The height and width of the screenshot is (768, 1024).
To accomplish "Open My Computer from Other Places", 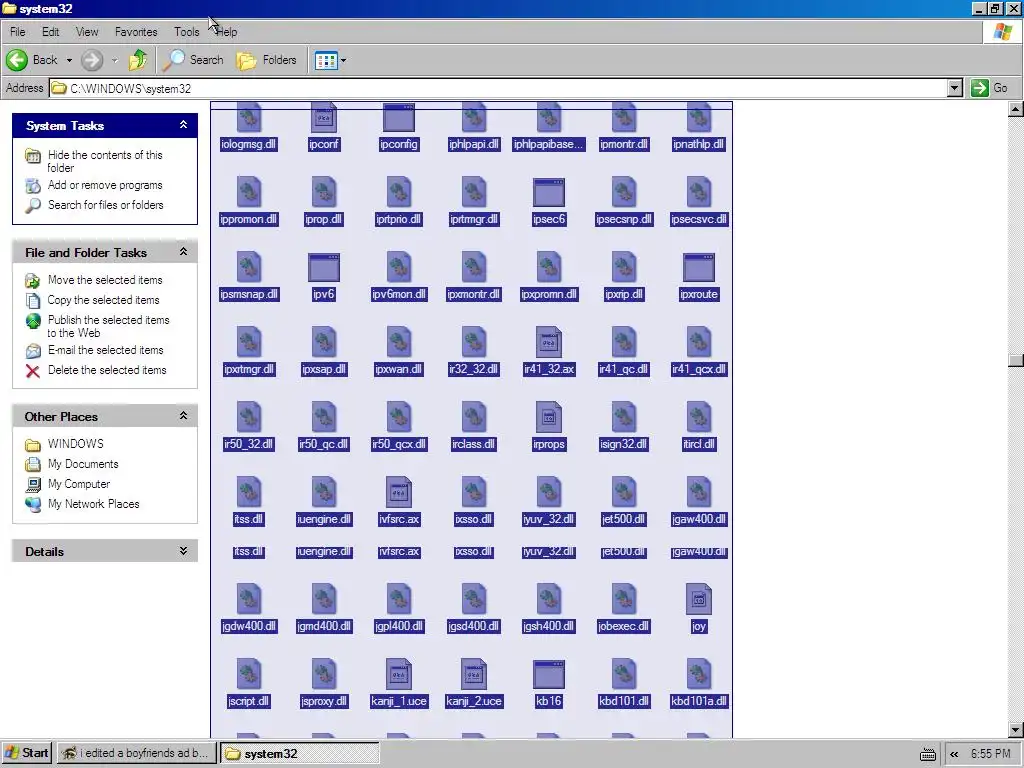I will tap(78, 485).
